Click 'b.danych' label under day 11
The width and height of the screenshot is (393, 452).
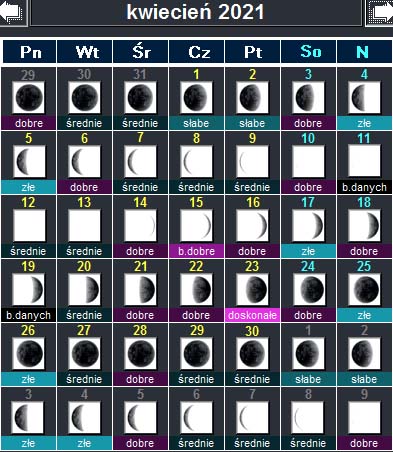point(364,187)
